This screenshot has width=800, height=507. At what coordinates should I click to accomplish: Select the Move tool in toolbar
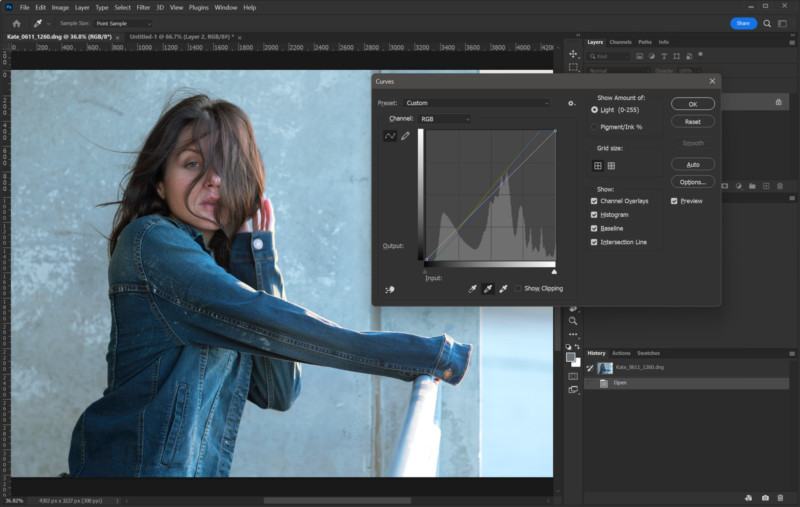tap(573, 54)
